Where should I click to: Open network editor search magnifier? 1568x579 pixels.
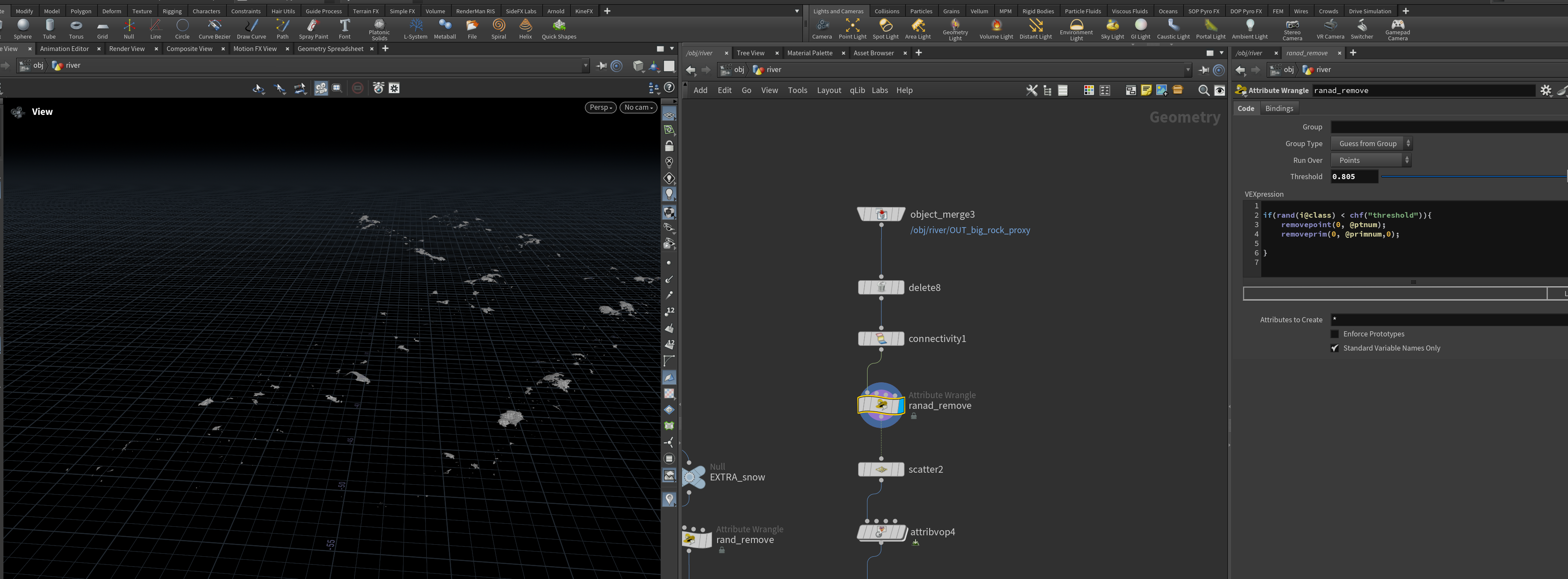coord(1203,90)
